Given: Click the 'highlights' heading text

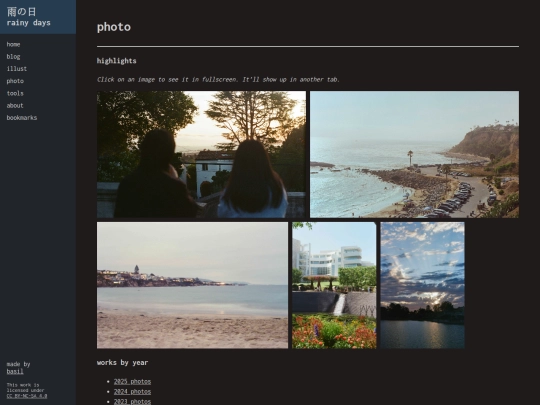Looking at the screenshot, I should coord(116,61).
